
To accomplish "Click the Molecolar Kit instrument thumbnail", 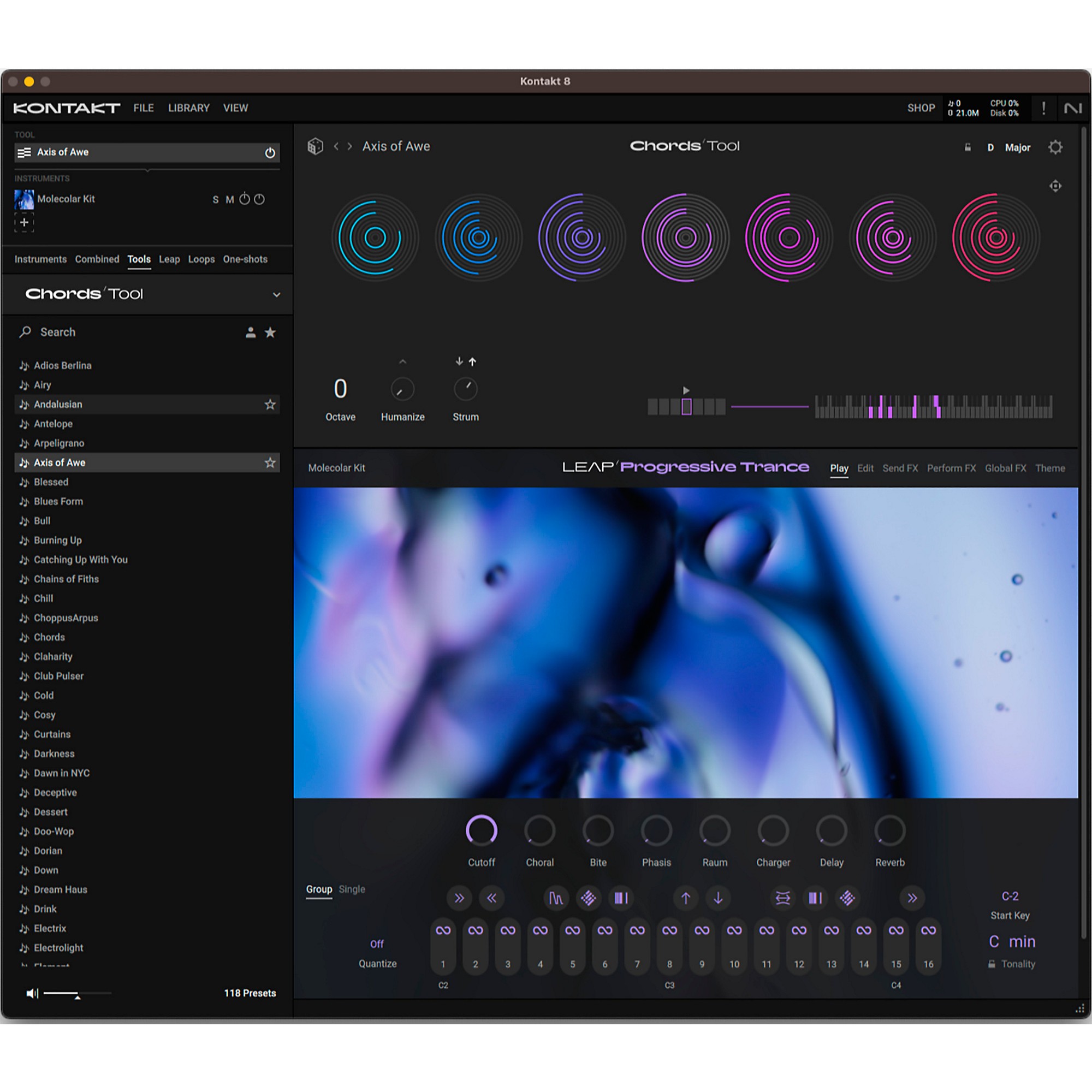I will click(x=23, y=199).
